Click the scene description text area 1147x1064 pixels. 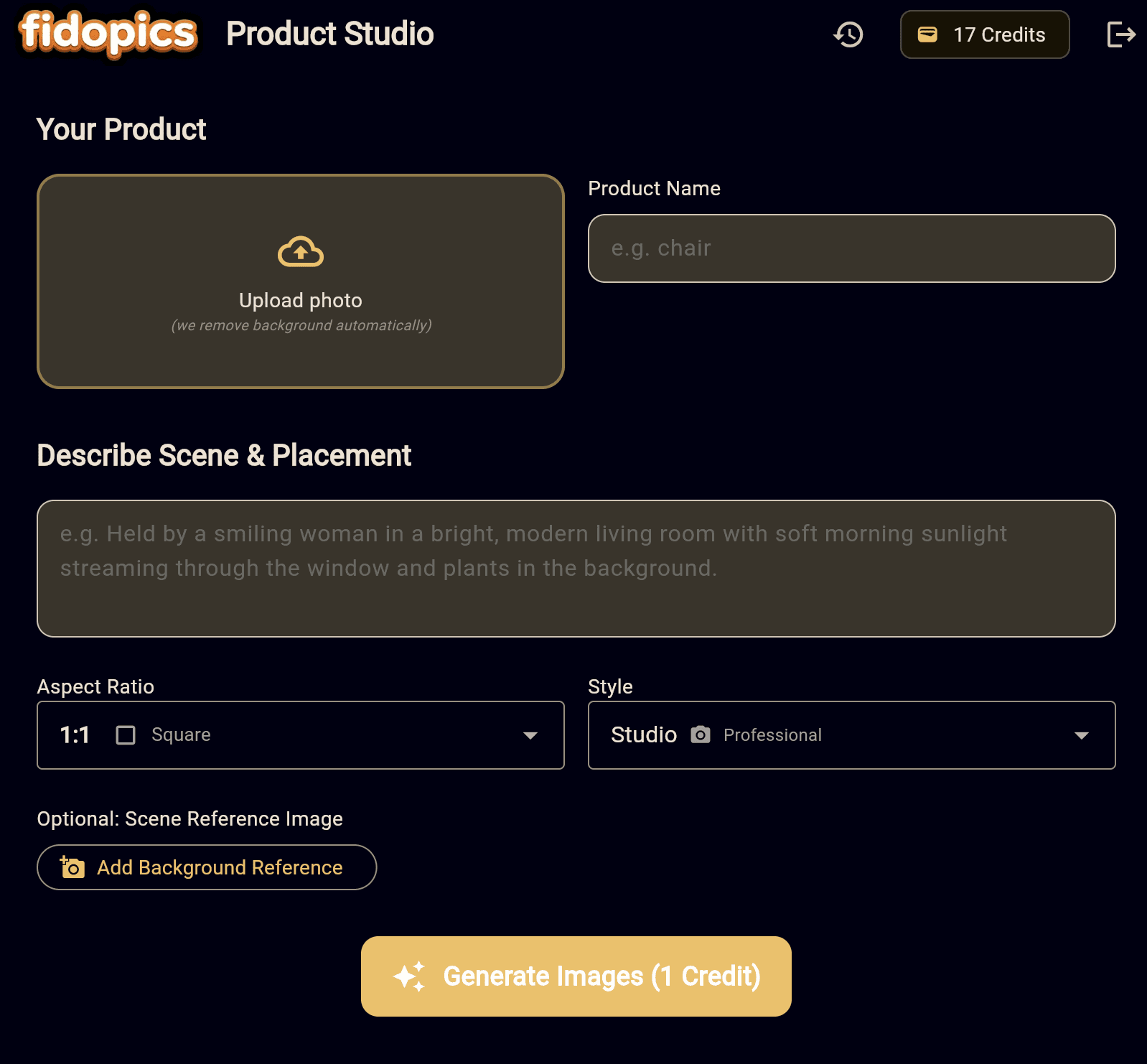[576, 569]
